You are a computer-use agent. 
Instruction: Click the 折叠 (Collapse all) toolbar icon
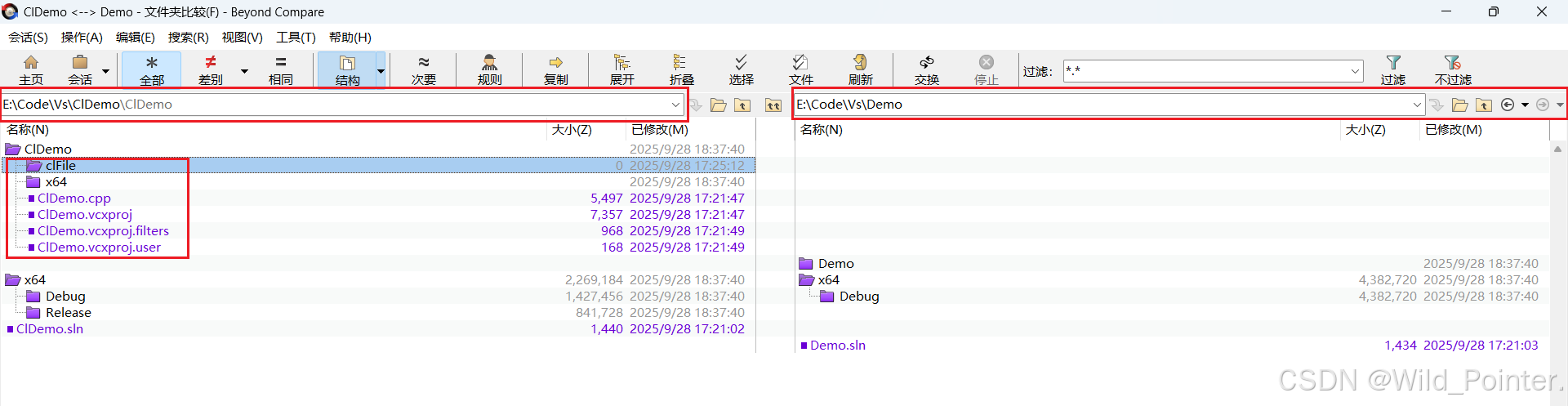pyautogui.click(x=681, y=70)
